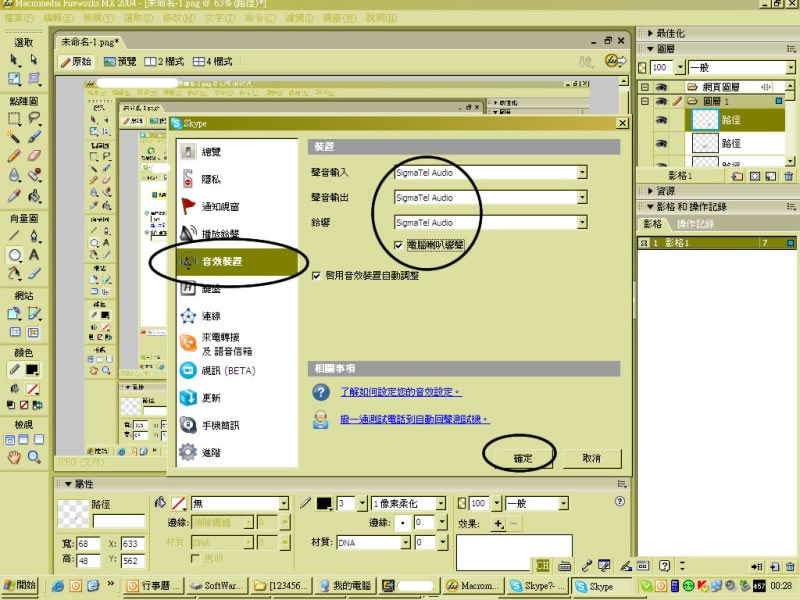Select the Zoom tool

point(34,457)
